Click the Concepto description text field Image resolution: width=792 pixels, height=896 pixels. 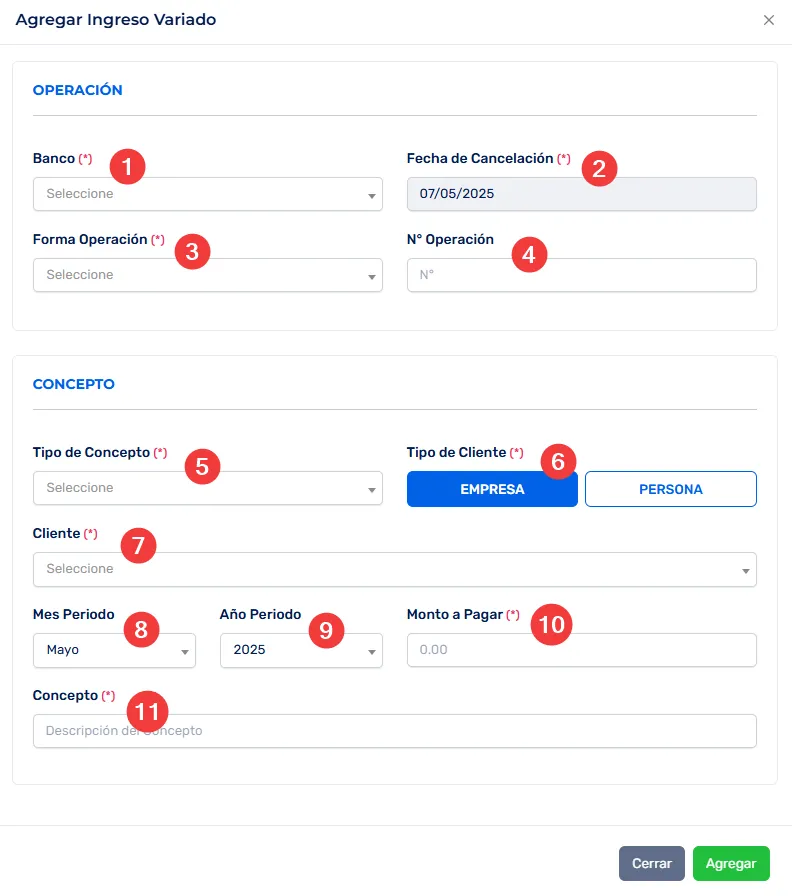pyautogui.click(x=394, y=731)
